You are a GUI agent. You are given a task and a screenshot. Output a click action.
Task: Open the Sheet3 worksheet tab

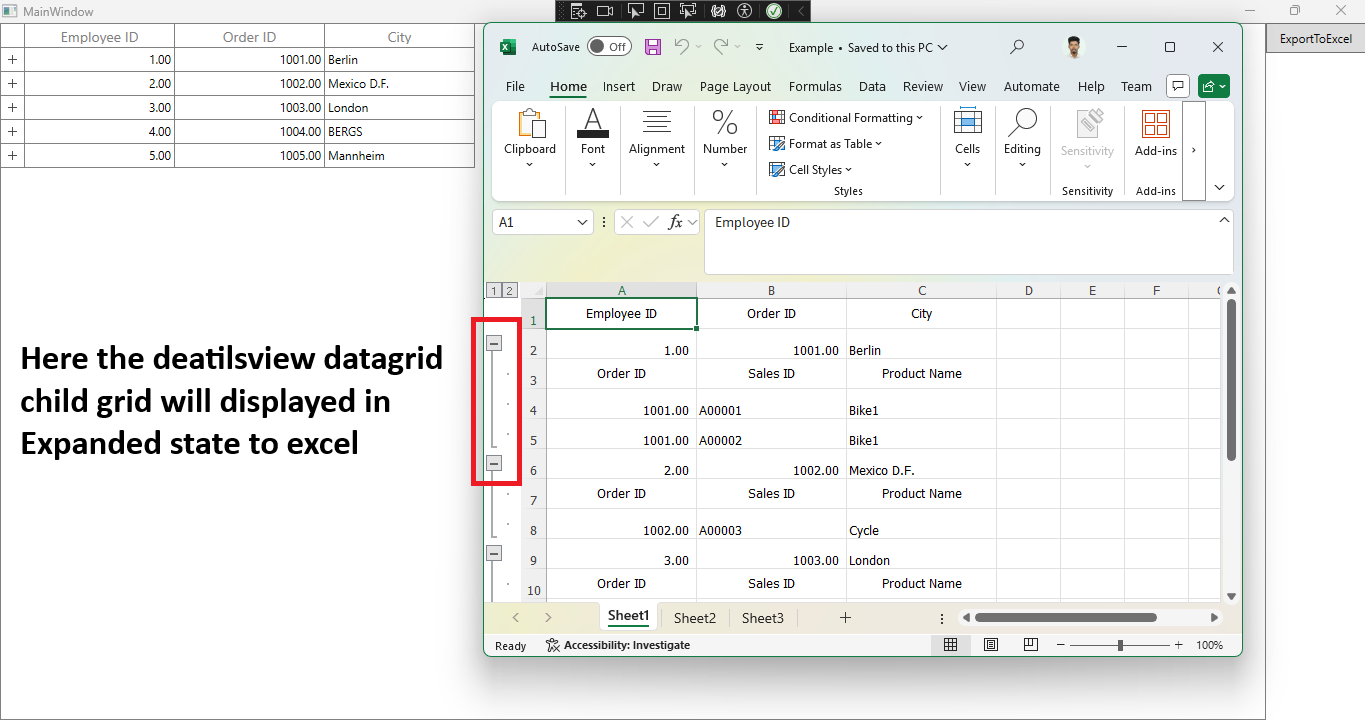[763, 618]
